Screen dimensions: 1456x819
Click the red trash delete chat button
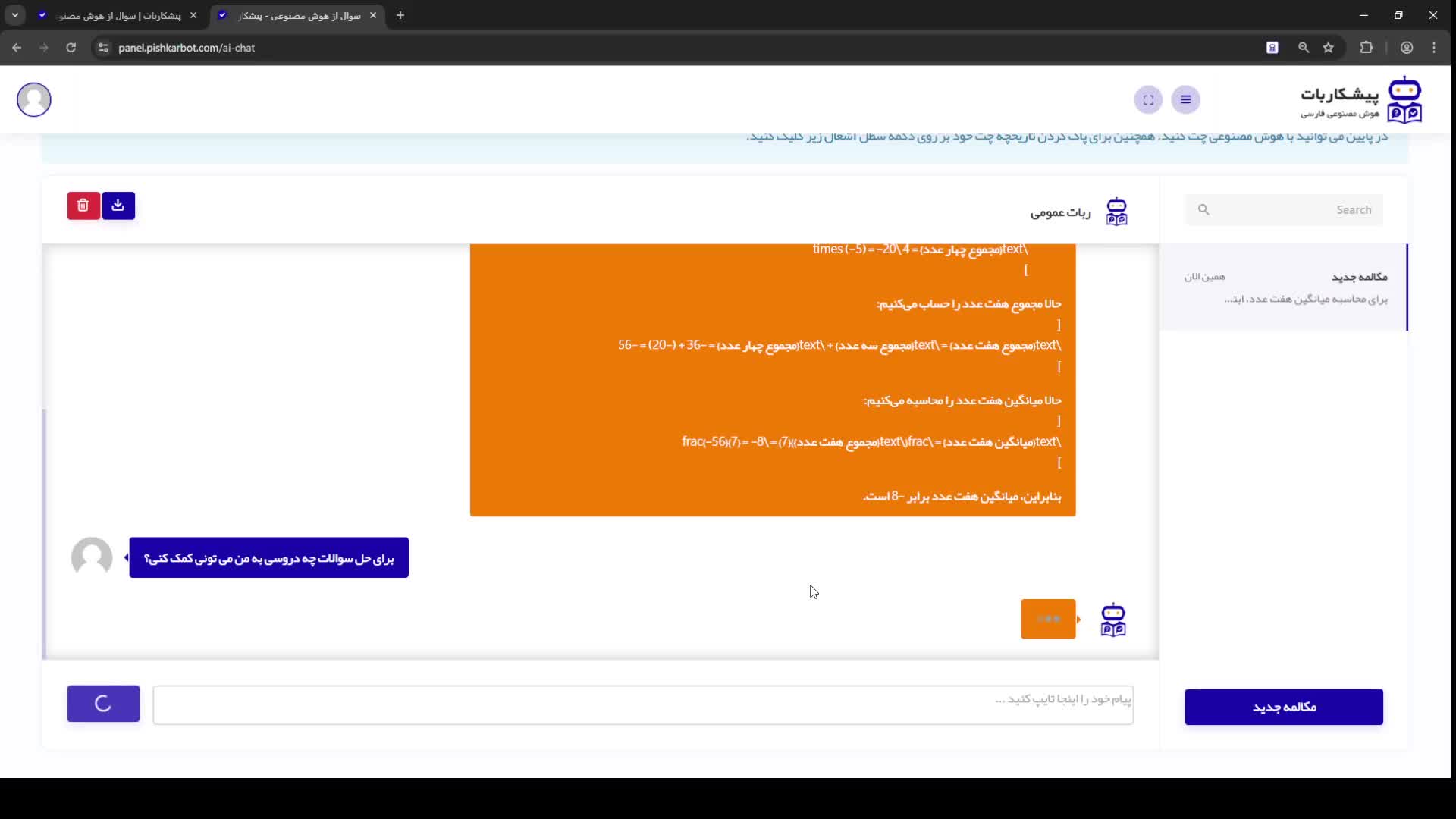click(x=83, y=206)
